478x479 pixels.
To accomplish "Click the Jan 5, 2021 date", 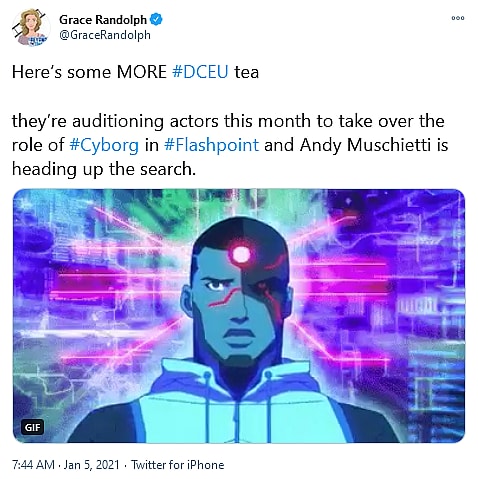I will click(x=91, y=465).
